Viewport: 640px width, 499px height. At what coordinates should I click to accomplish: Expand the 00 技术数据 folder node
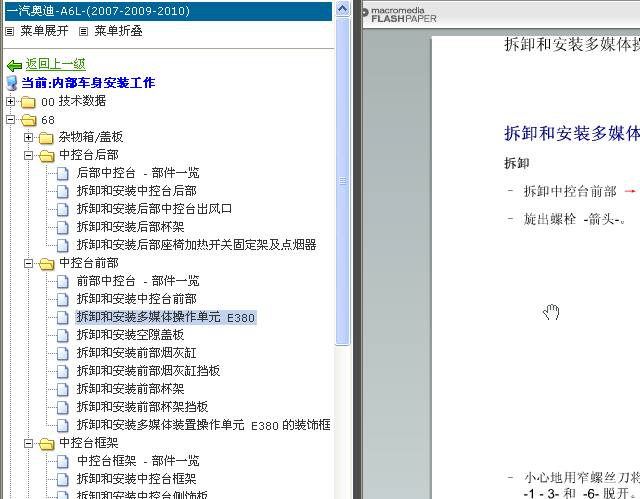[x=11, y=101]
